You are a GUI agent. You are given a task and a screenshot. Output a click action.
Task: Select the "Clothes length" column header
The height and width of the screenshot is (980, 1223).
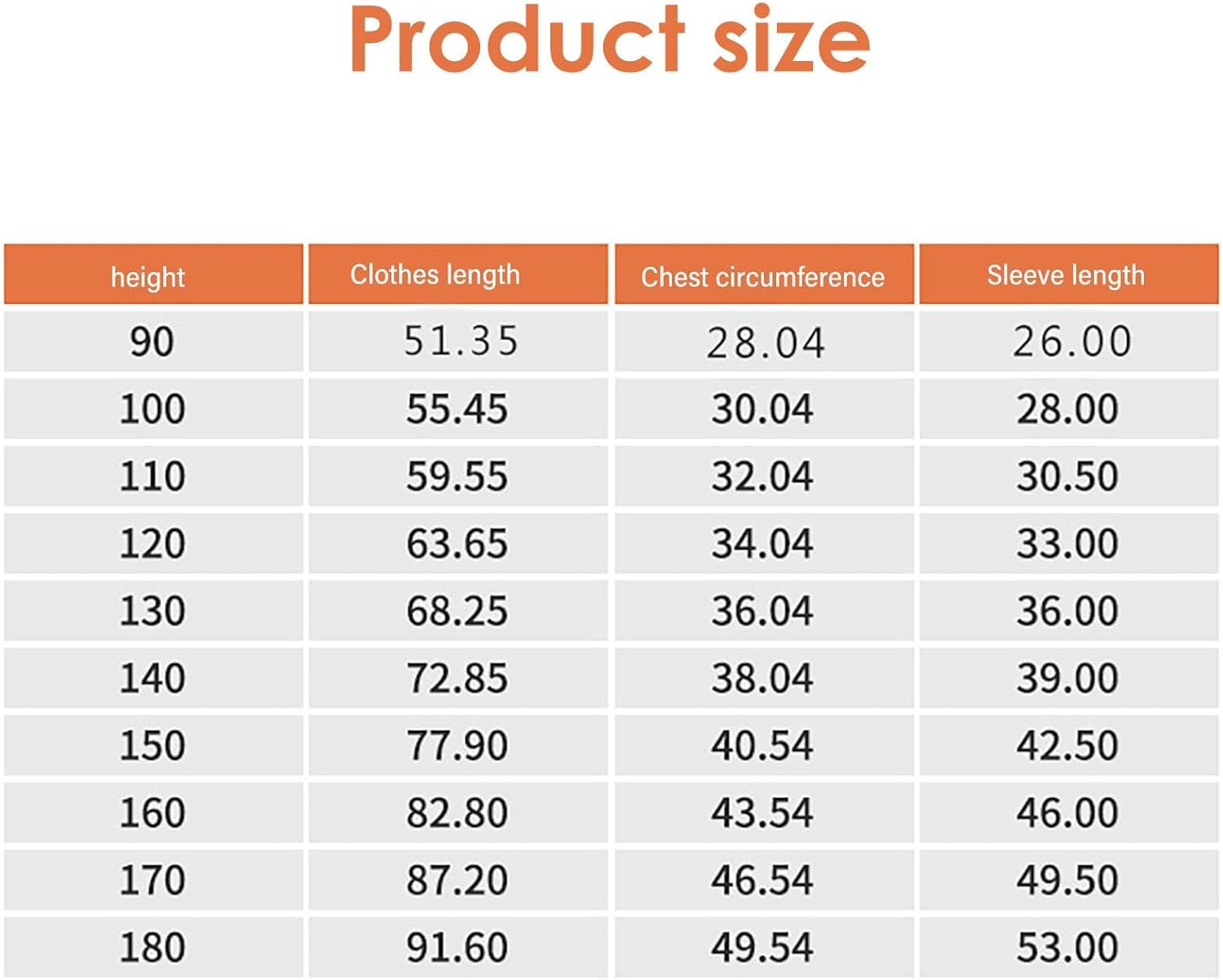coord(435,275)
